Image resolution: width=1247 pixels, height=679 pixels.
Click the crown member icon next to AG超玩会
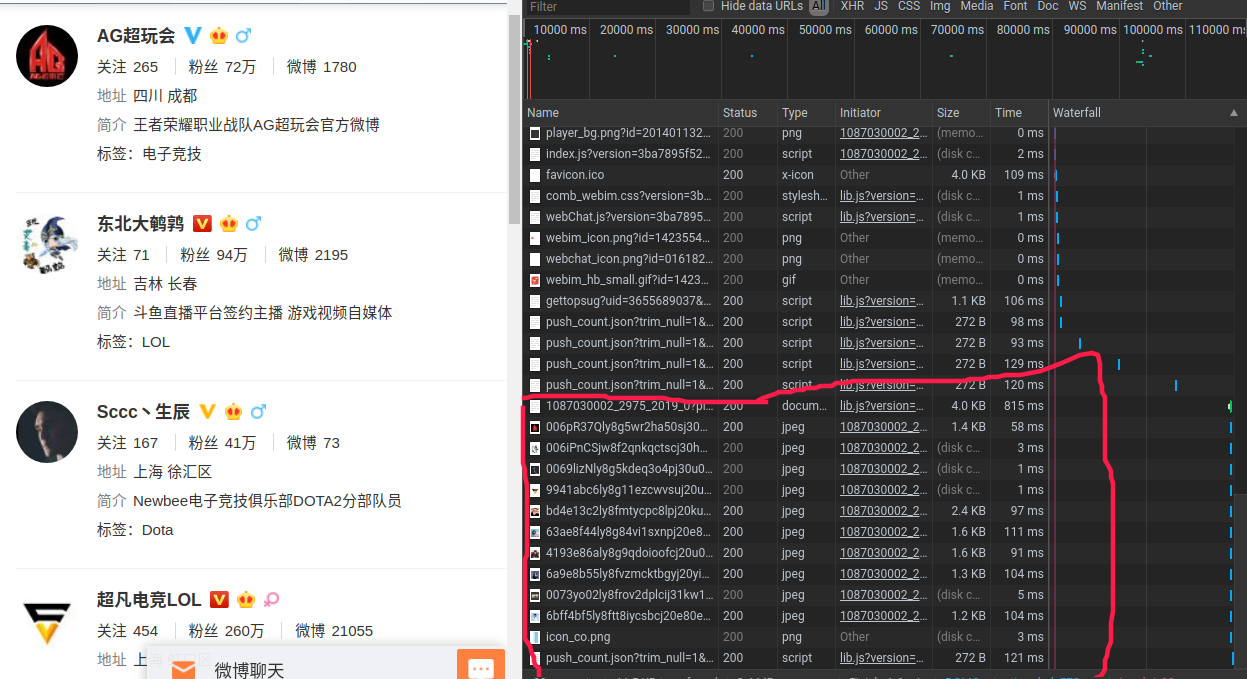coord(219,36)
